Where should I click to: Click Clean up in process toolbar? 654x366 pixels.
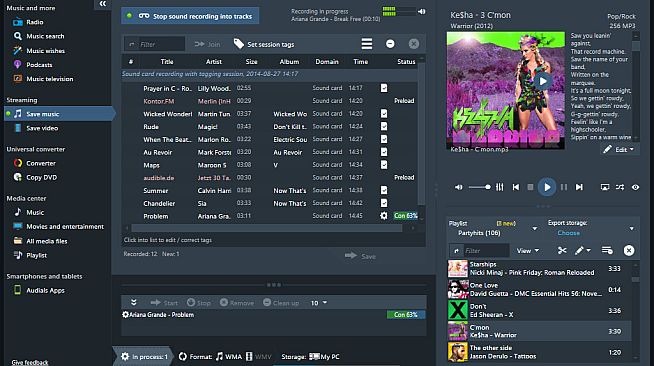(x=281, y=303)
